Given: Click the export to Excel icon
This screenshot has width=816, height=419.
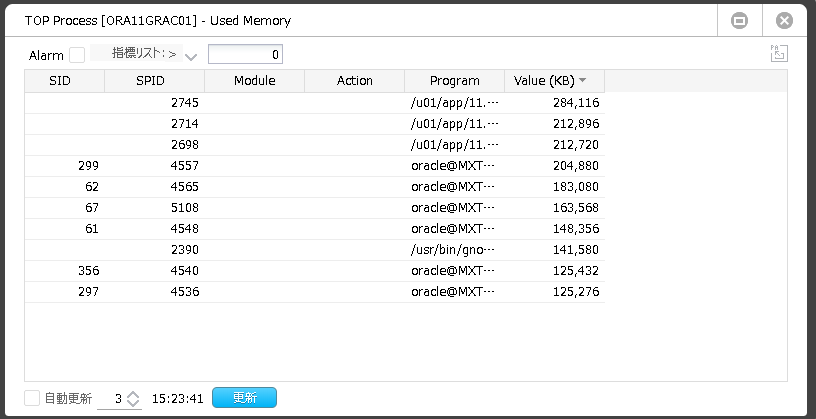Looking at the screenshot, I should [x=779, y=54].
